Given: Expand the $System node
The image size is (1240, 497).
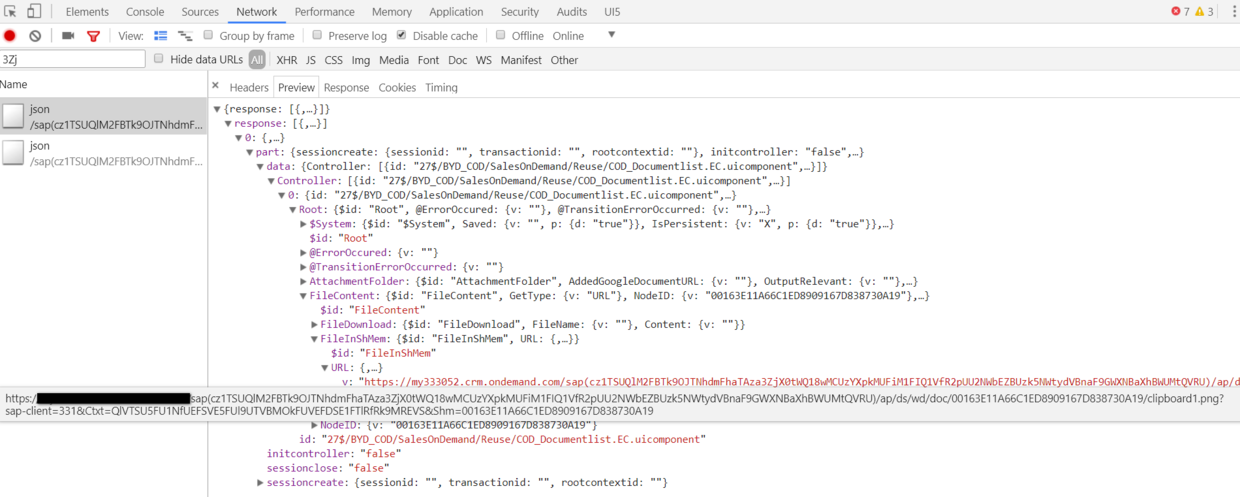Looking at the screenshot, I should [x=304, y=224].
